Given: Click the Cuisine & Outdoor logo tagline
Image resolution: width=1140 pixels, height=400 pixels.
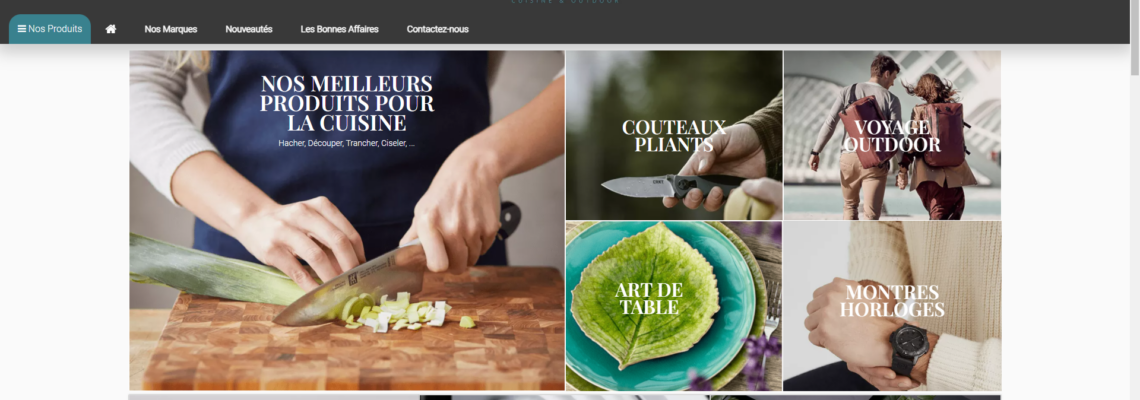Looking at the screenshot, I should 566,2.
